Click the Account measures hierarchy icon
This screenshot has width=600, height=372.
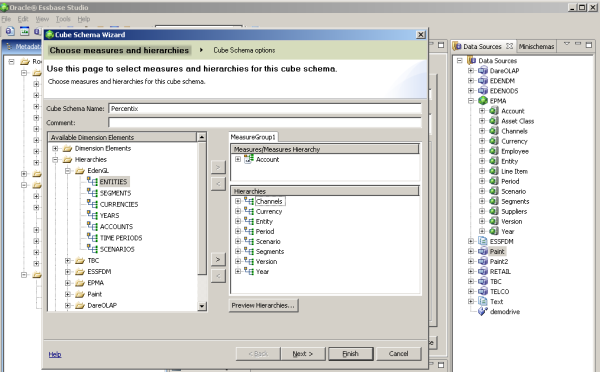click(249, 159)
